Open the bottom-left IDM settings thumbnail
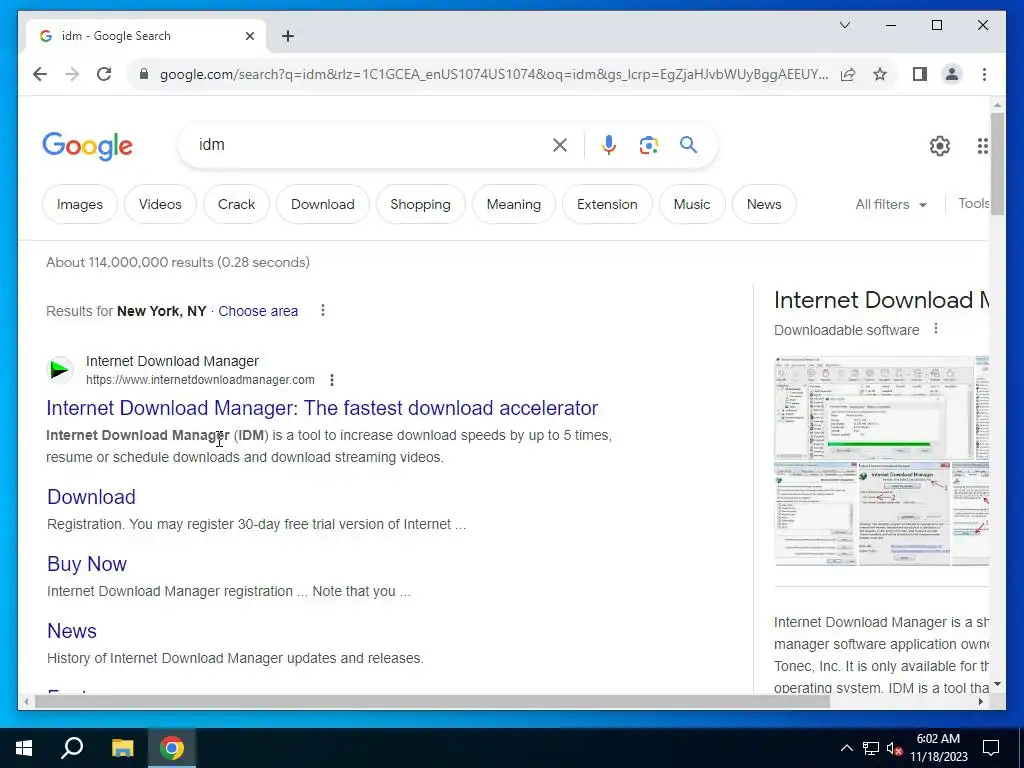Screen dimensions: 1024x768 [x=815, y=515]
